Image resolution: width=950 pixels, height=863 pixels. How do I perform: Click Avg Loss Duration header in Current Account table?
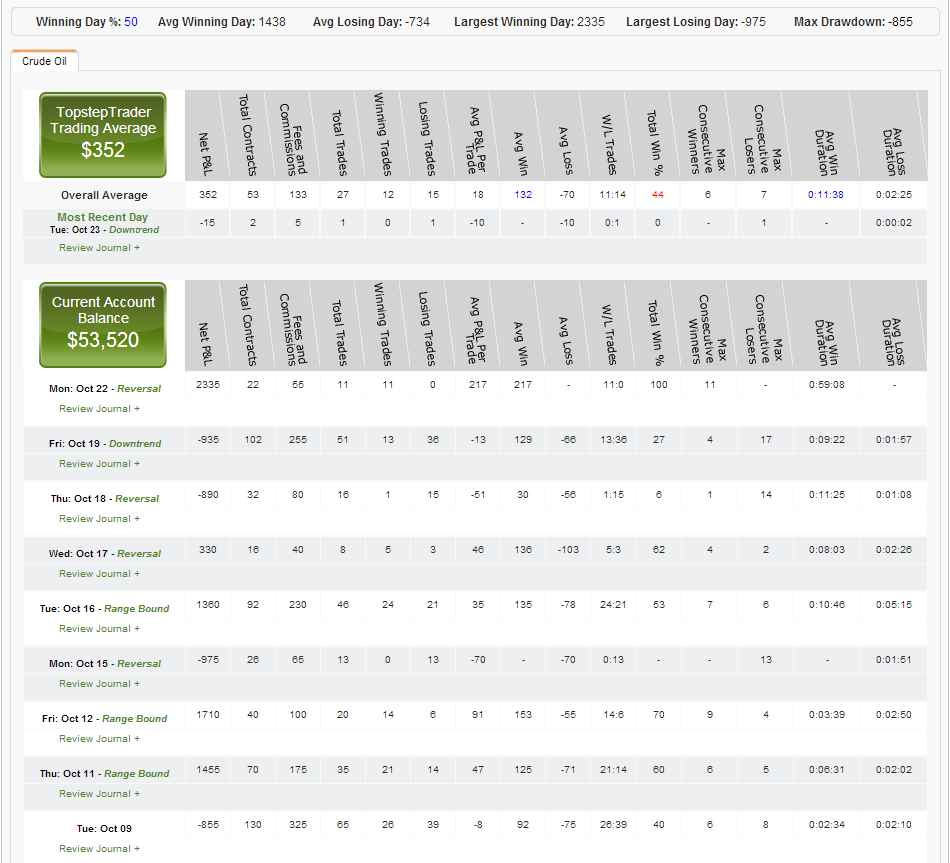pos(894,341)
